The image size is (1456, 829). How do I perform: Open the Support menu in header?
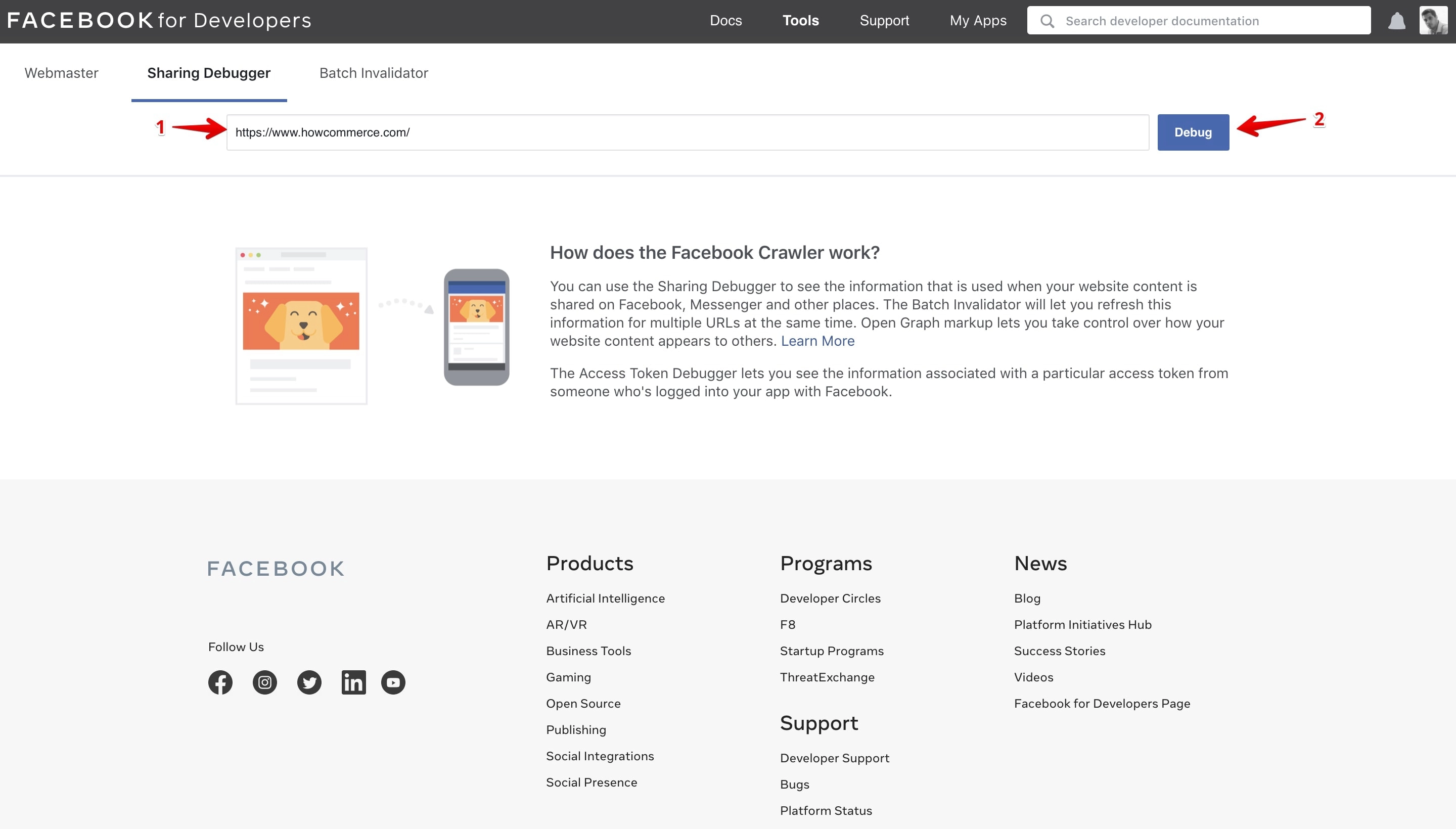[x=884, y=21]
